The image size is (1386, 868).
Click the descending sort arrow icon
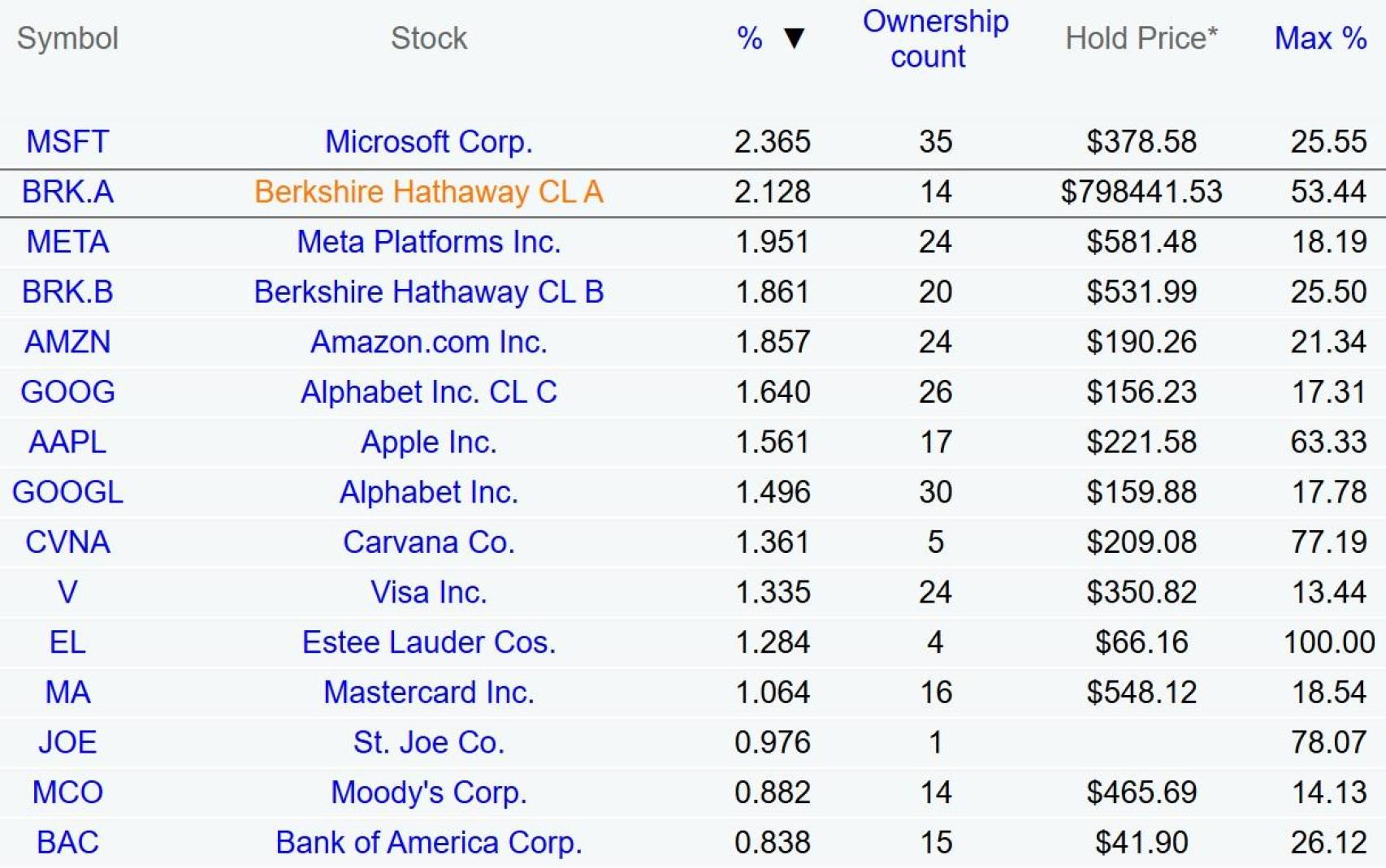[x=794, y=38]
